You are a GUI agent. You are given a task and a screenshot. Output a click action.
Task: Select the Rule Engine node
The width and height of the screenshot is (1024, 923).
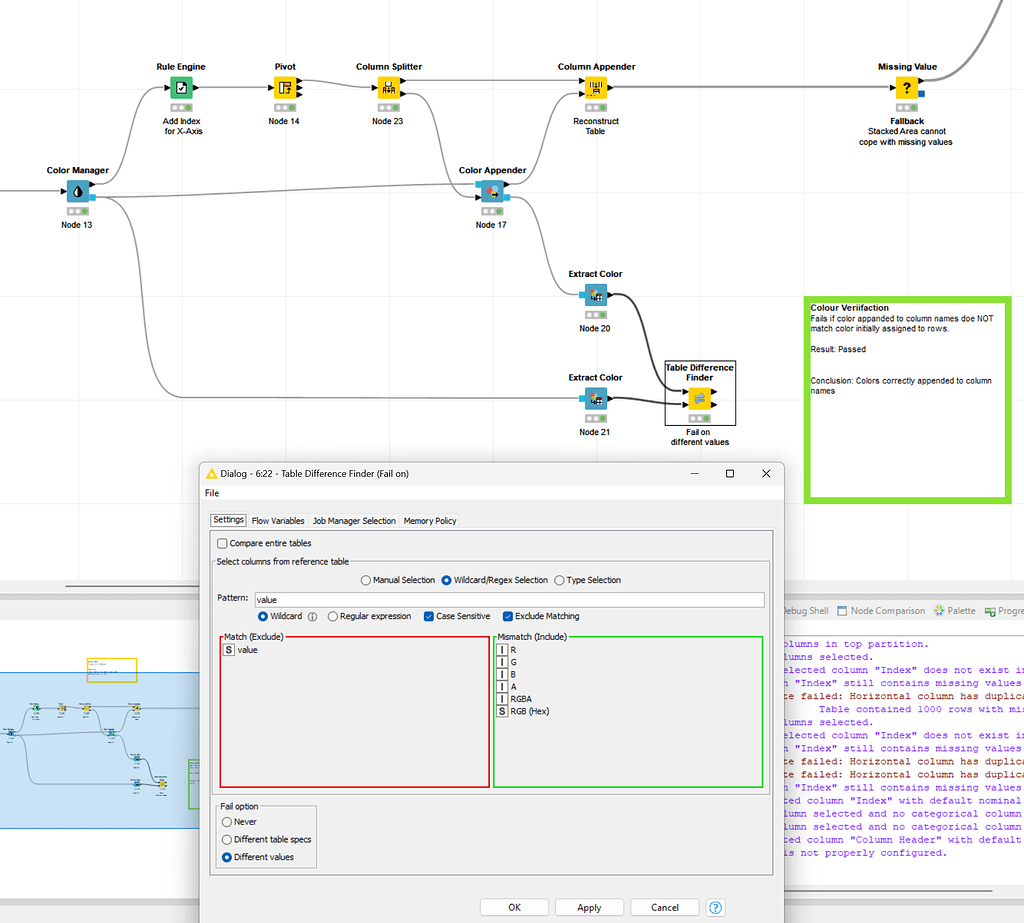(x=181, y=87)
